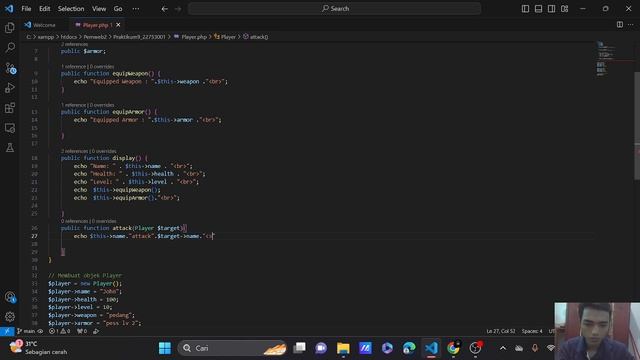Open the Extensions view
The image size is (640, 360).
coord(10,108)
